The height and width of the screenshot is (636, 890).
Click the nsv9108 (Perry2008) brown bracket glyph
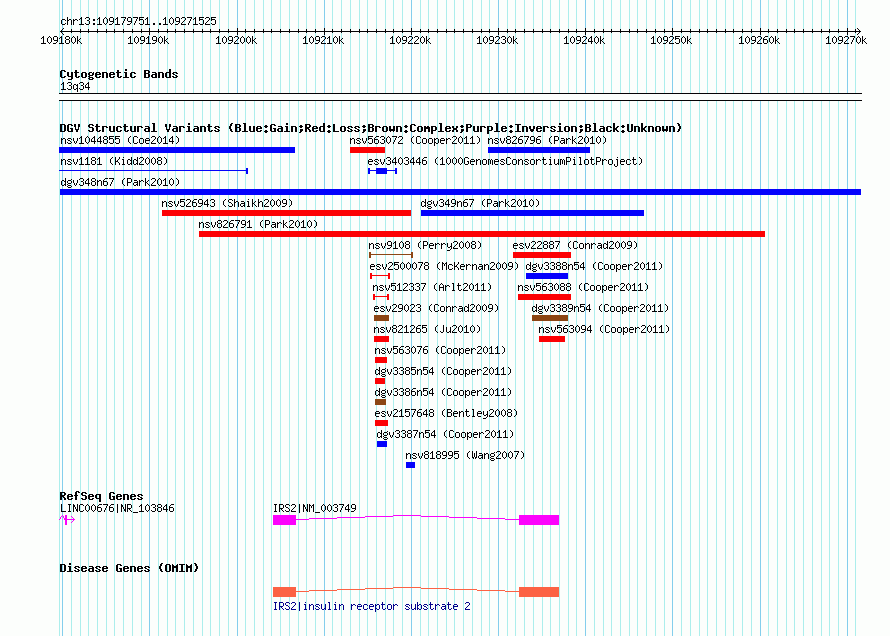[x=391, y=255]
